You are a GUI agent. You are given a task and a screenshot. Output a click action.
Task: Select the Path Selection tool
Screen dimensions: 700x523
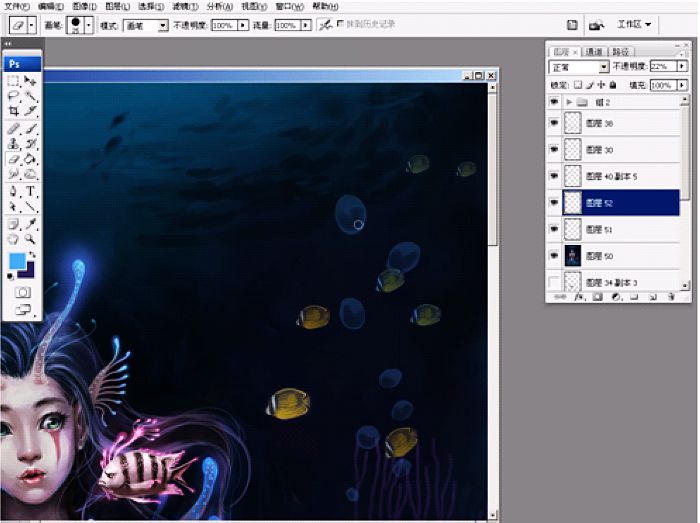13,207
